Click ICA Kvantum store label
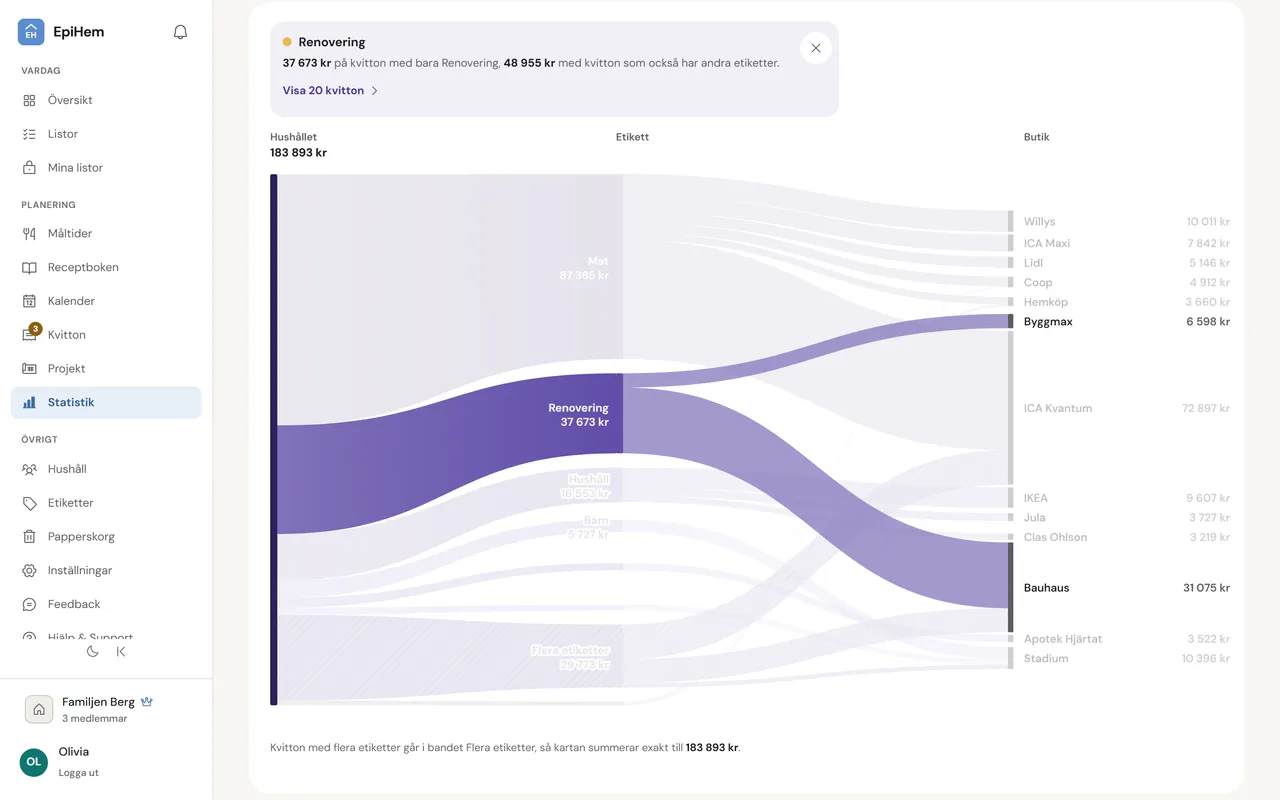The height and width of the screenshot is (800, 1280). tap(1058, 408)
